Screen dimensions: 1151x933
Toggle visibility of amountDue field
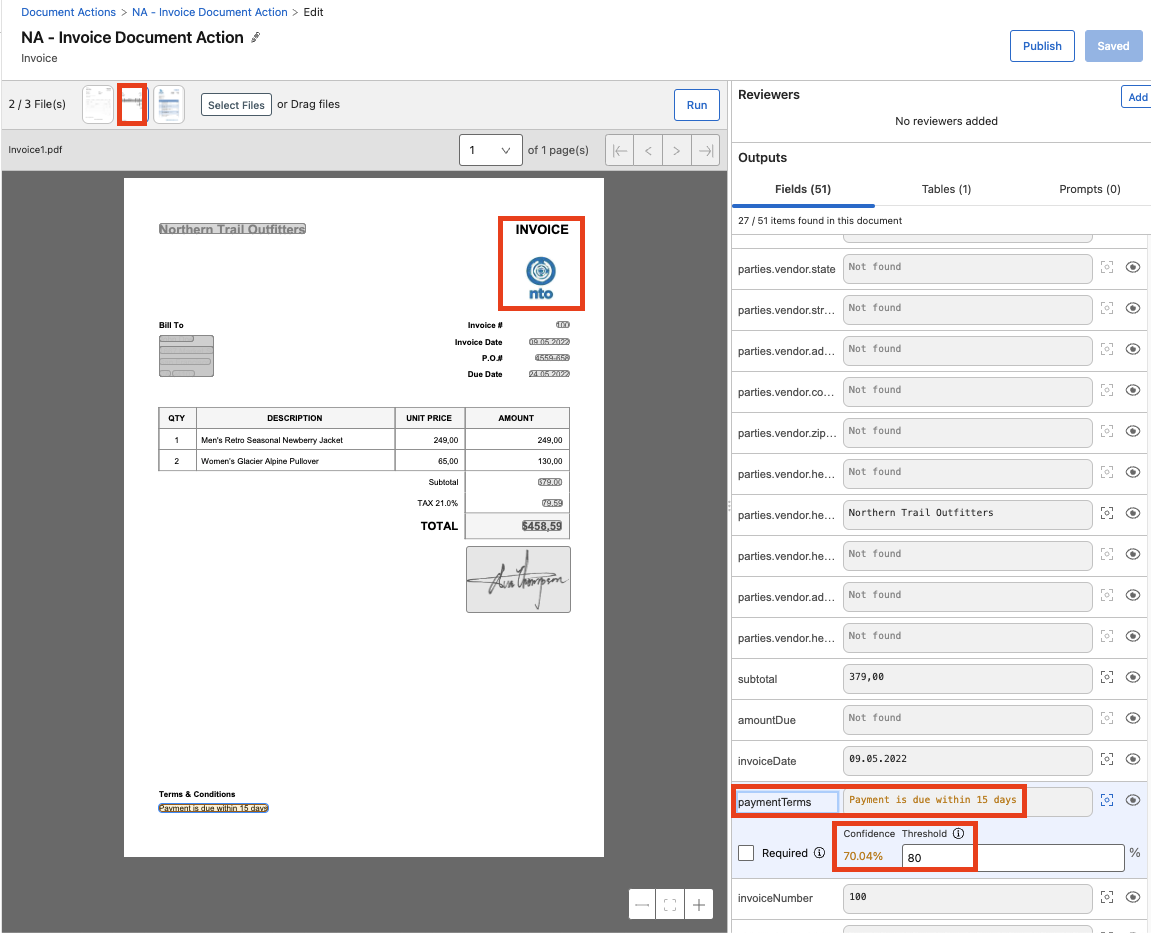coord(1133,718)
